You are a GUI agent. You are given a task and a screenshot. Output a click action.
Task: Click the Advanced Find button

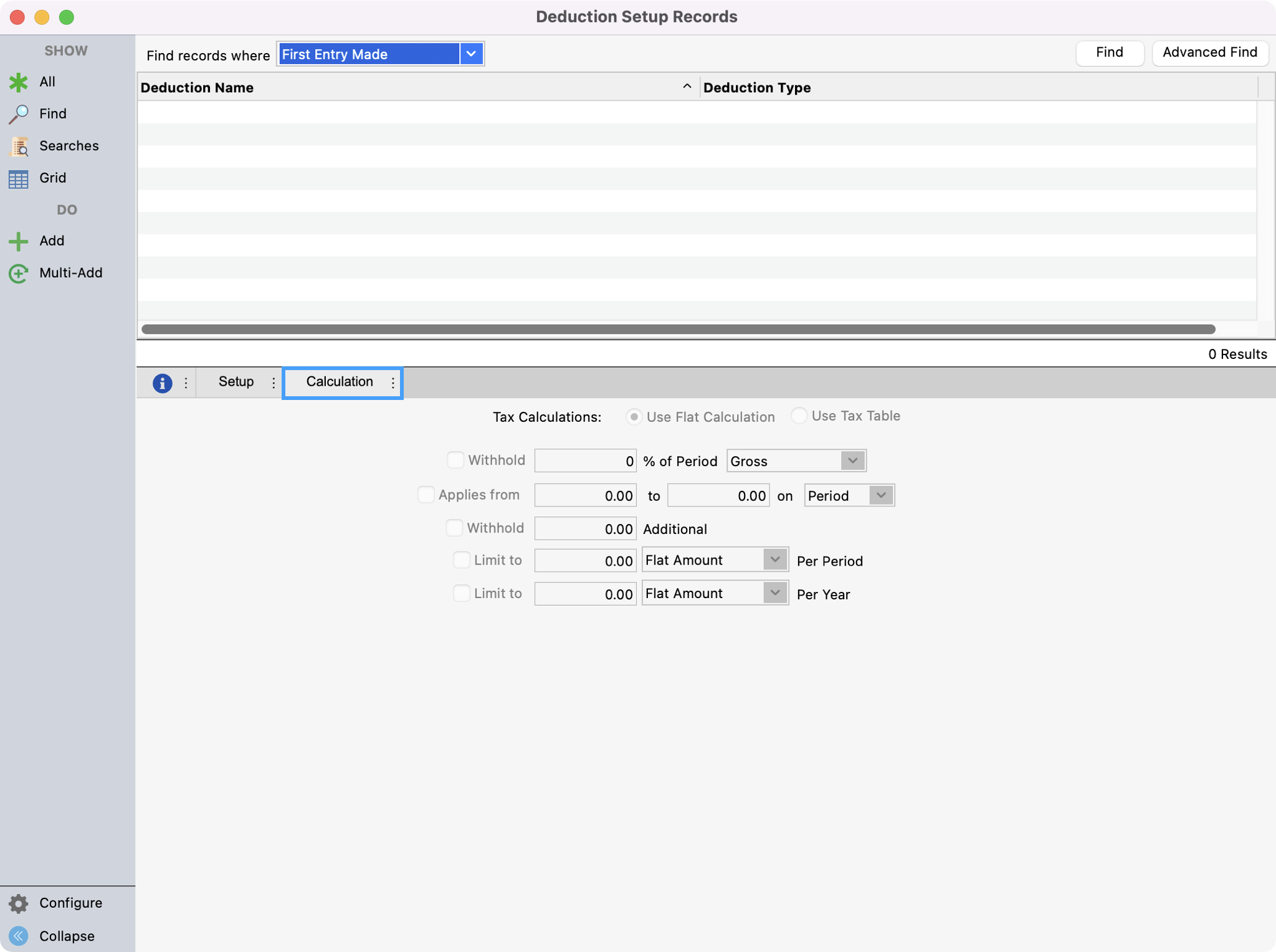pos(1209,53)
